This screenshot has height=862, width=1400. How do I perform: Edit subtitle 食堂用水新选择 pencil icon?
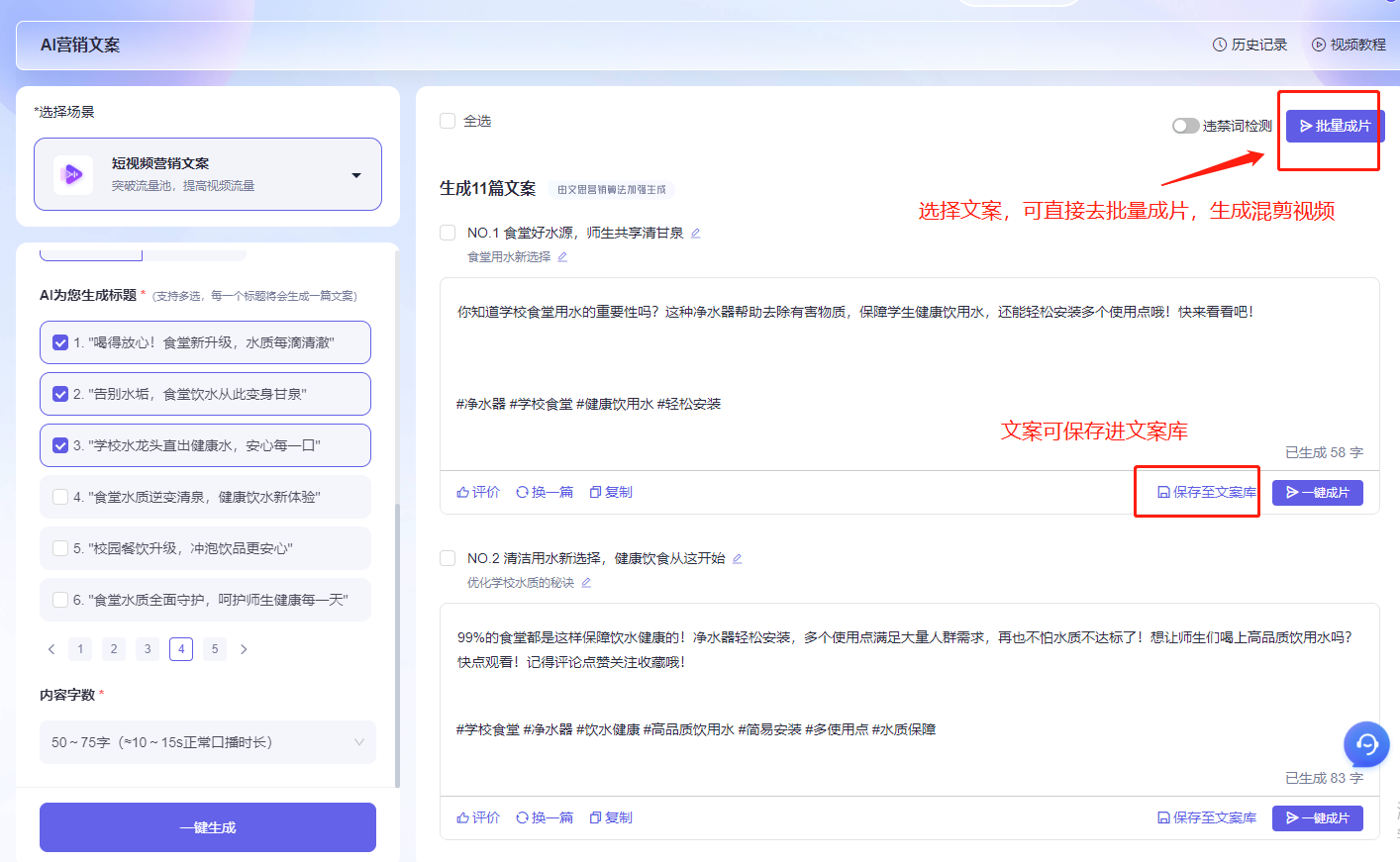pos(562,257)
